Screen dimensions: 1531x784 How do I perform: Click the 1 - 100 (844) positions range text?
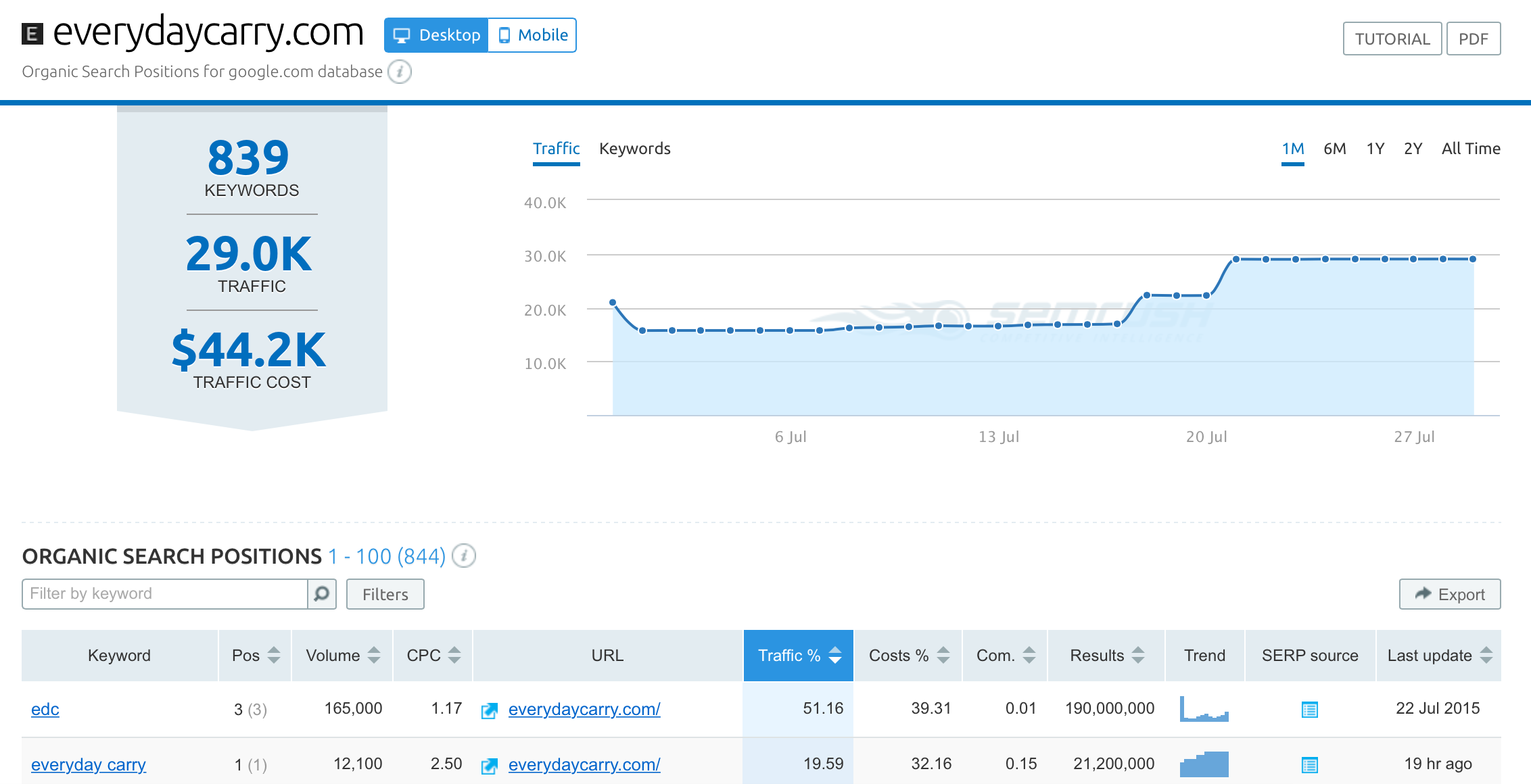pos(387,556)
